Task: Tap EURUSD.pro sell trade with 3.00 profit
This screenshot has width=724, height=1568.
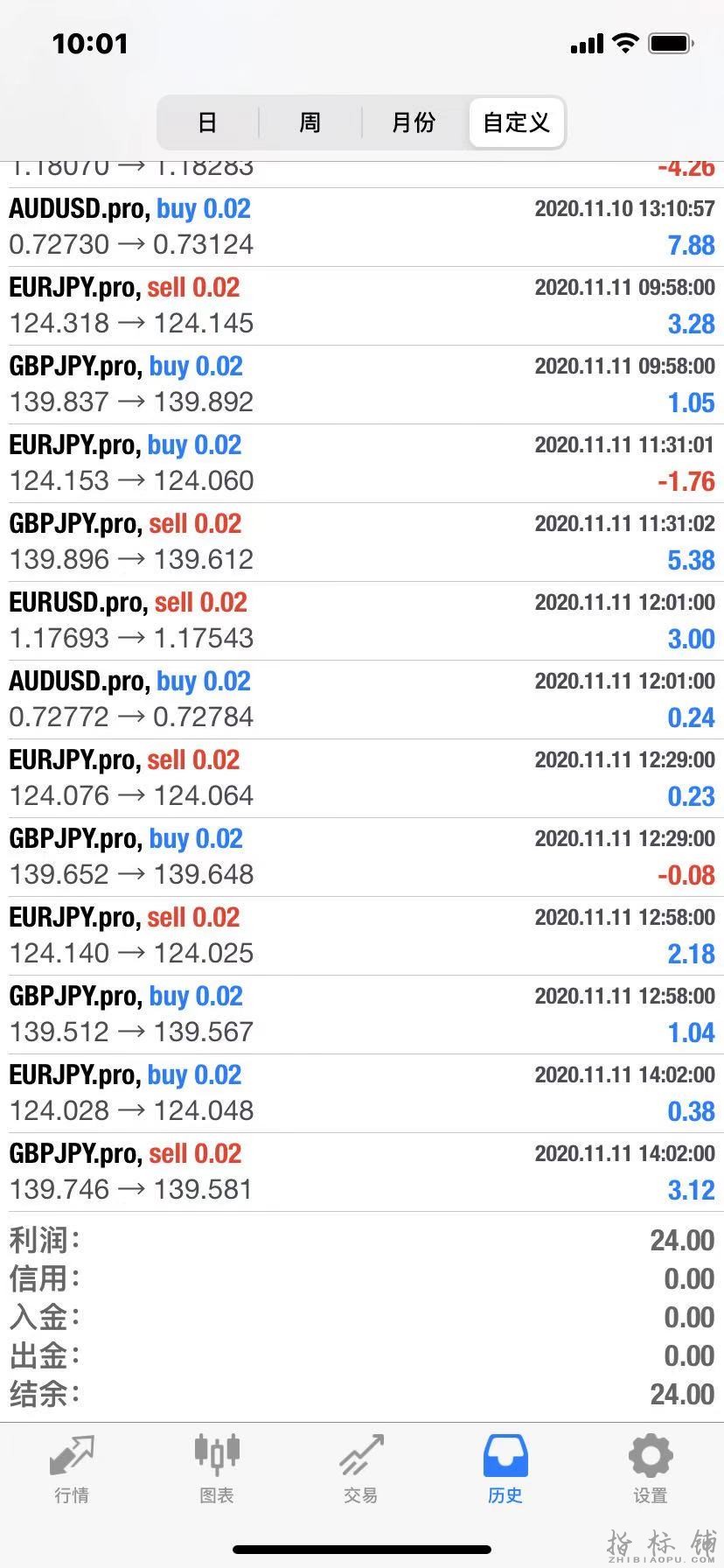Action: click(362, 621)
